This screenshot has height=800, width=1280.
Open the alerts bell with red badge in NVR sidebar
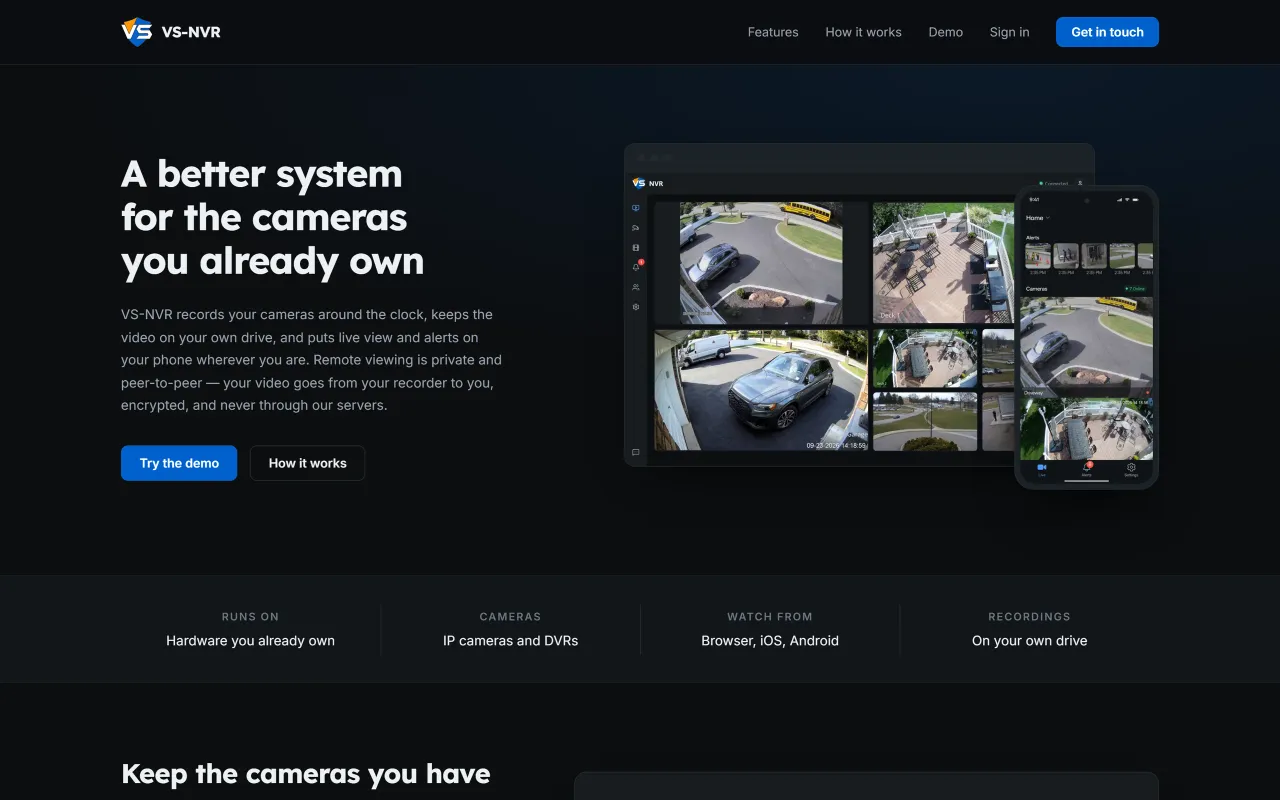(x=636, y=267)
